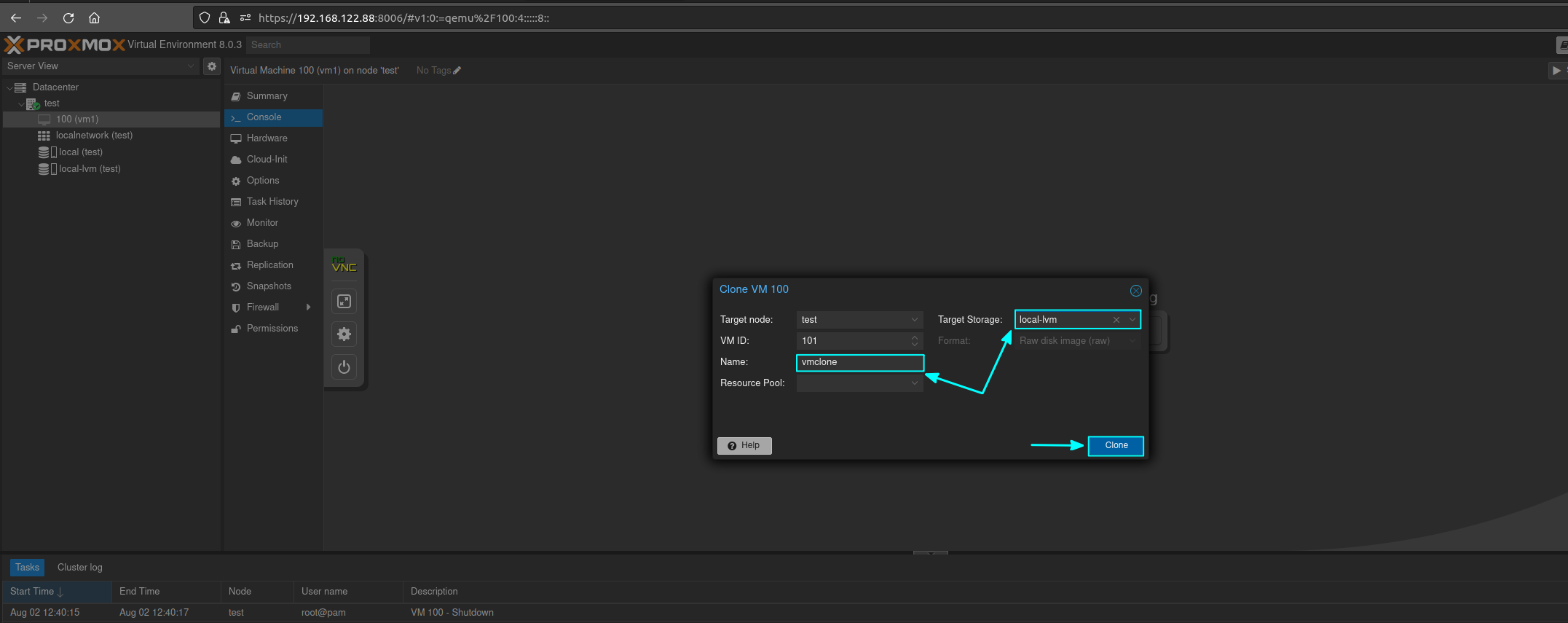This screenshot has width=1568, height=623.
Task: Open the Replication section
Action: (273, 265)
